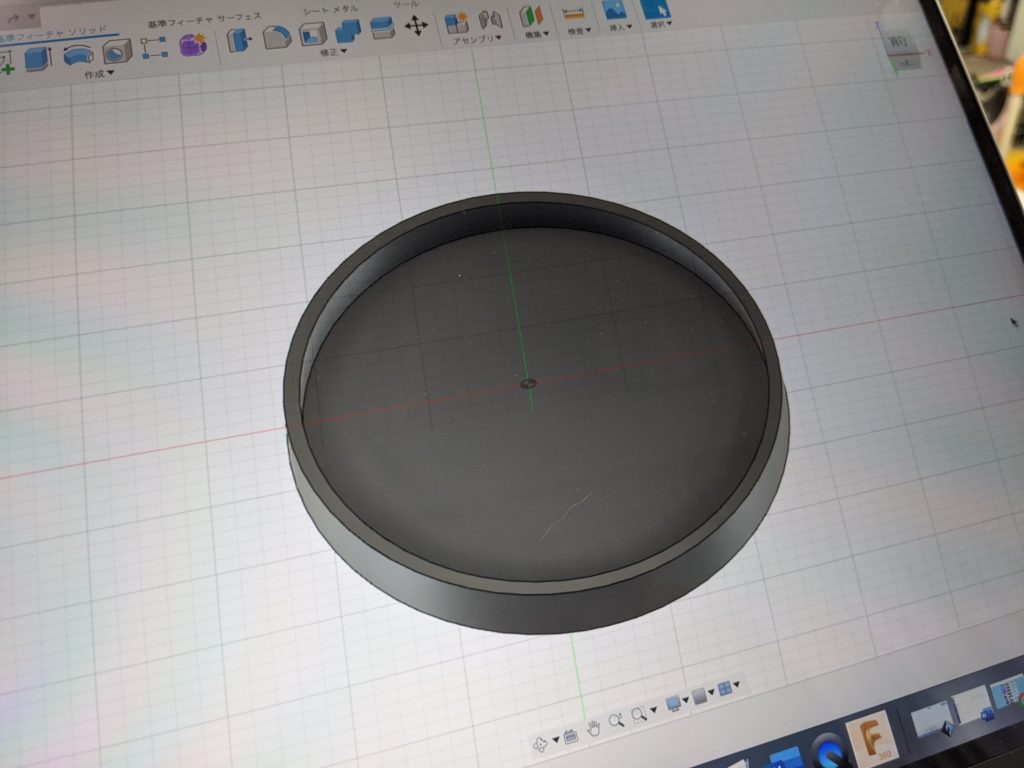Select the Revolve tool
This screenshot has height=768, width=1024.
pyautogui.click(x=78, y=55)
